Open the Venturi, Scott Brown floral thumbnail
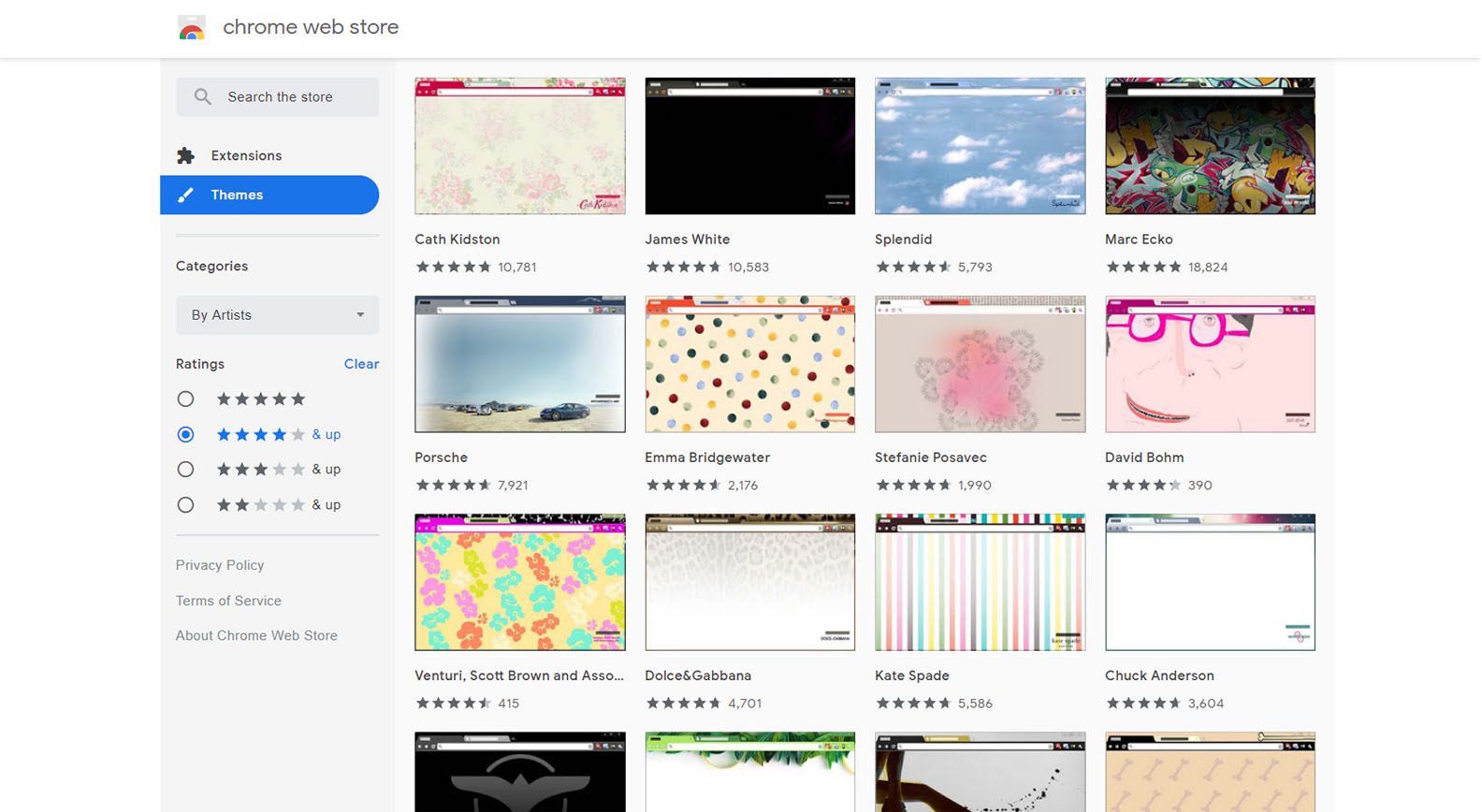Image resolution: width=1482 pixels, height=812 pixels. (x=520, y=582)
